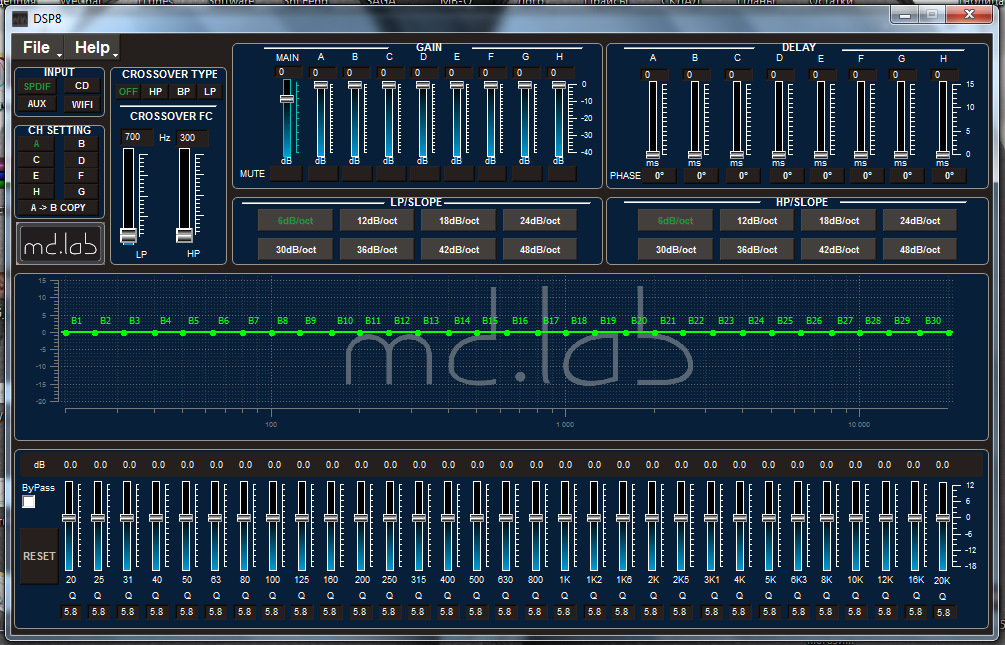1005x645 pixels.
Task: Select channel B in CH SETTING
Action: pos(81,144)
